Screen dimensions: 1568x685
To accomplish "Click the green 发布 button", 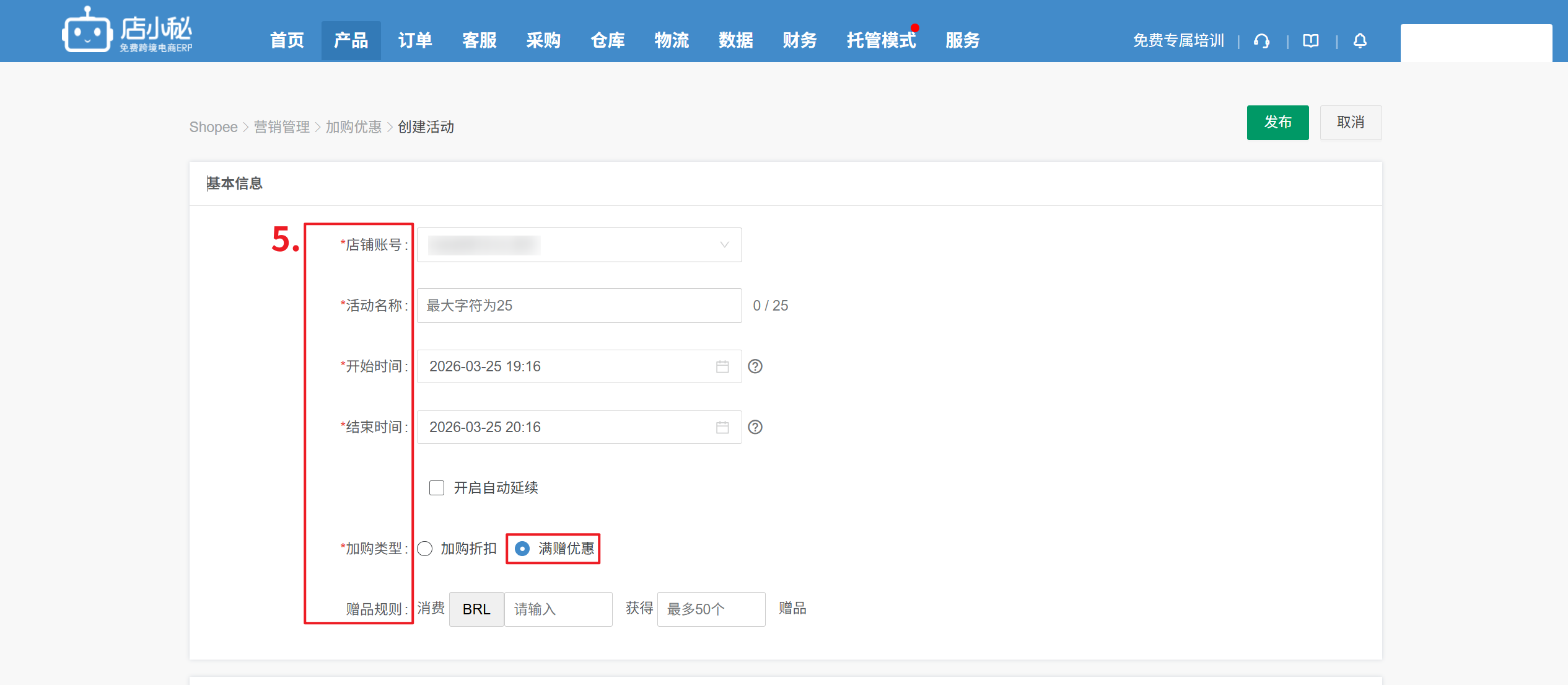I will point(1277,122).
